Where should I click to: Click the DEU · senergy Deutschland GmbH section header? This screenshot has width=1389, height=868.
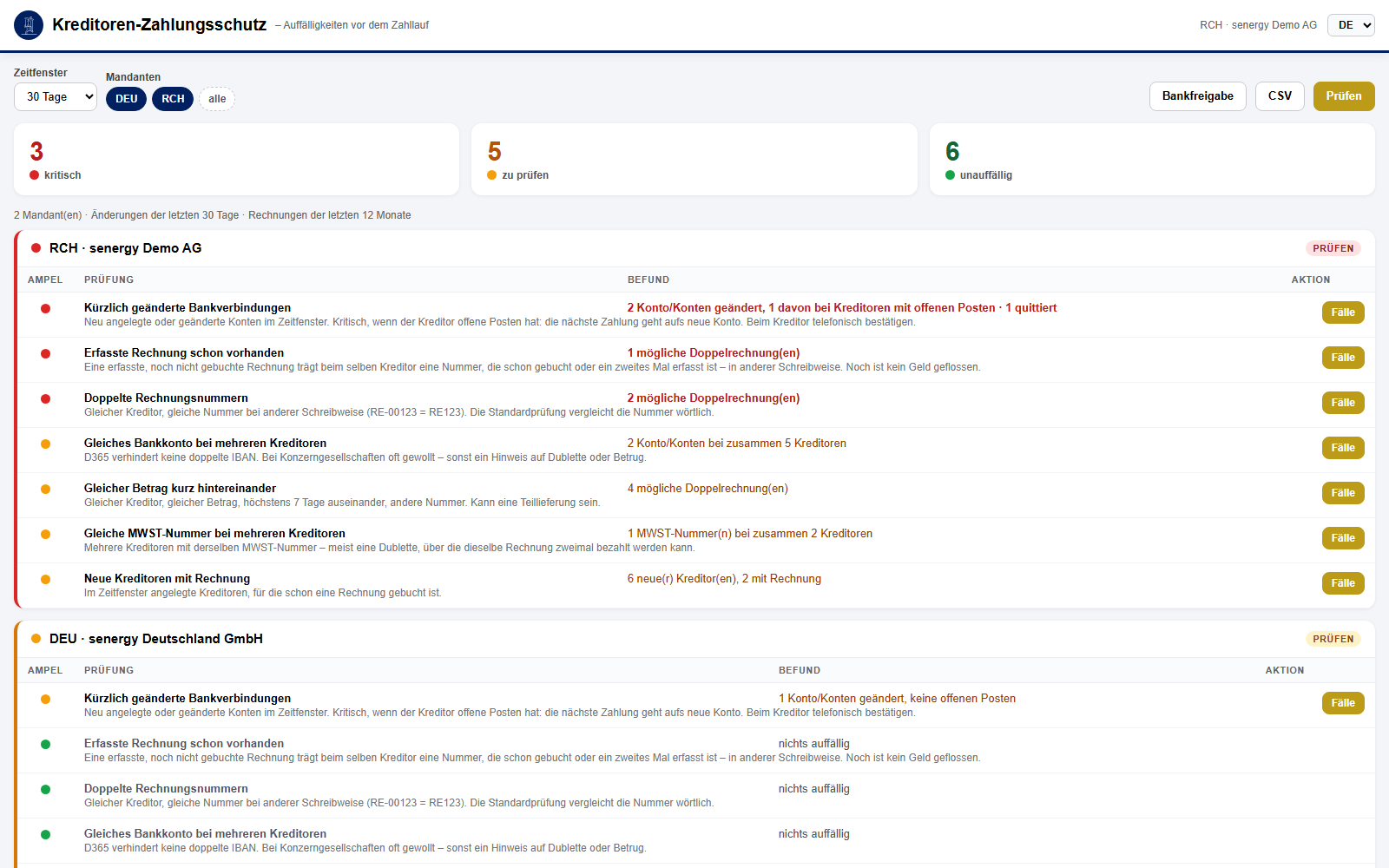[x=696, y=639]
